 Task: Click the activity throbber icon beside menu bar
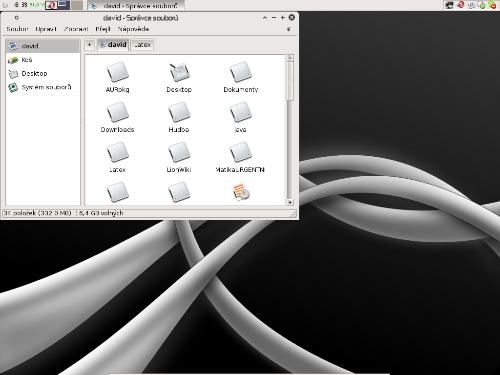(x=289, y=29)
